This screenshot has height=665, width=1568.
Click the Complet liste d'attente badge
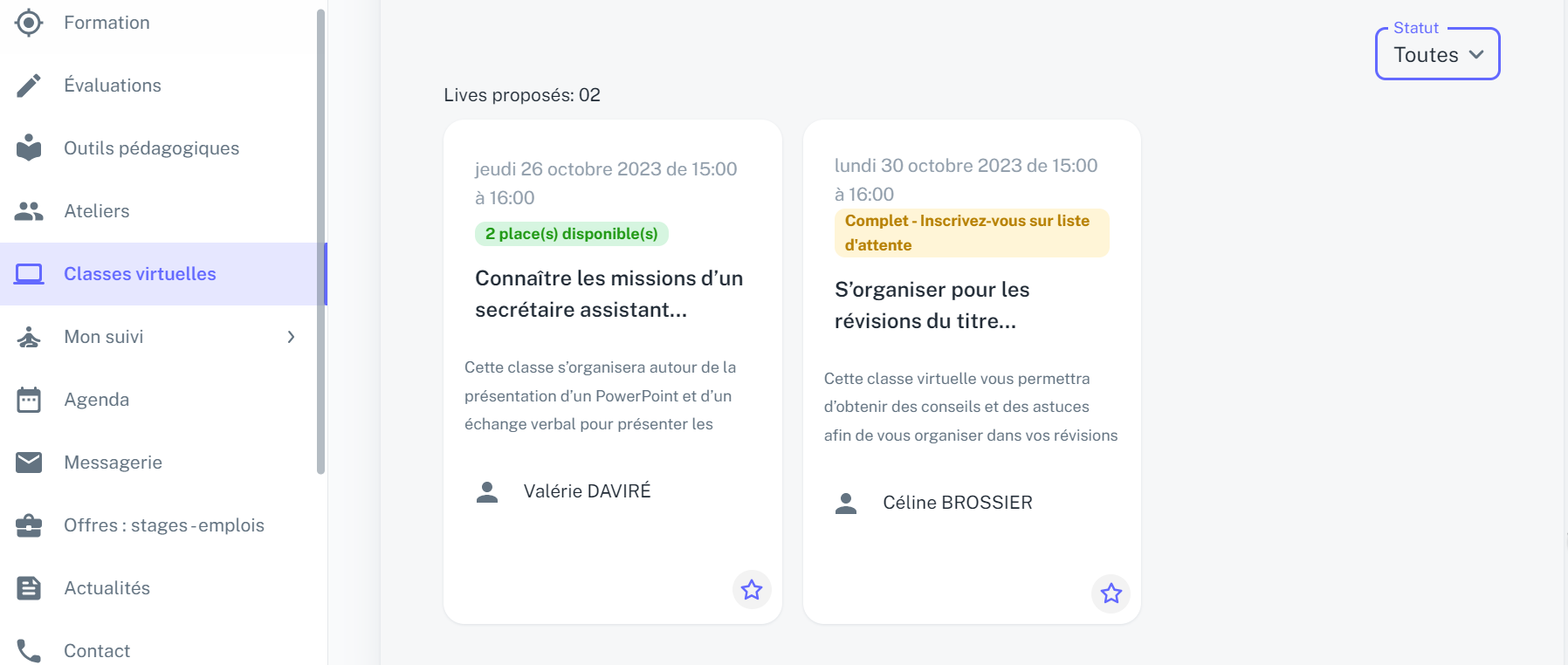click(x=972, y=233)
